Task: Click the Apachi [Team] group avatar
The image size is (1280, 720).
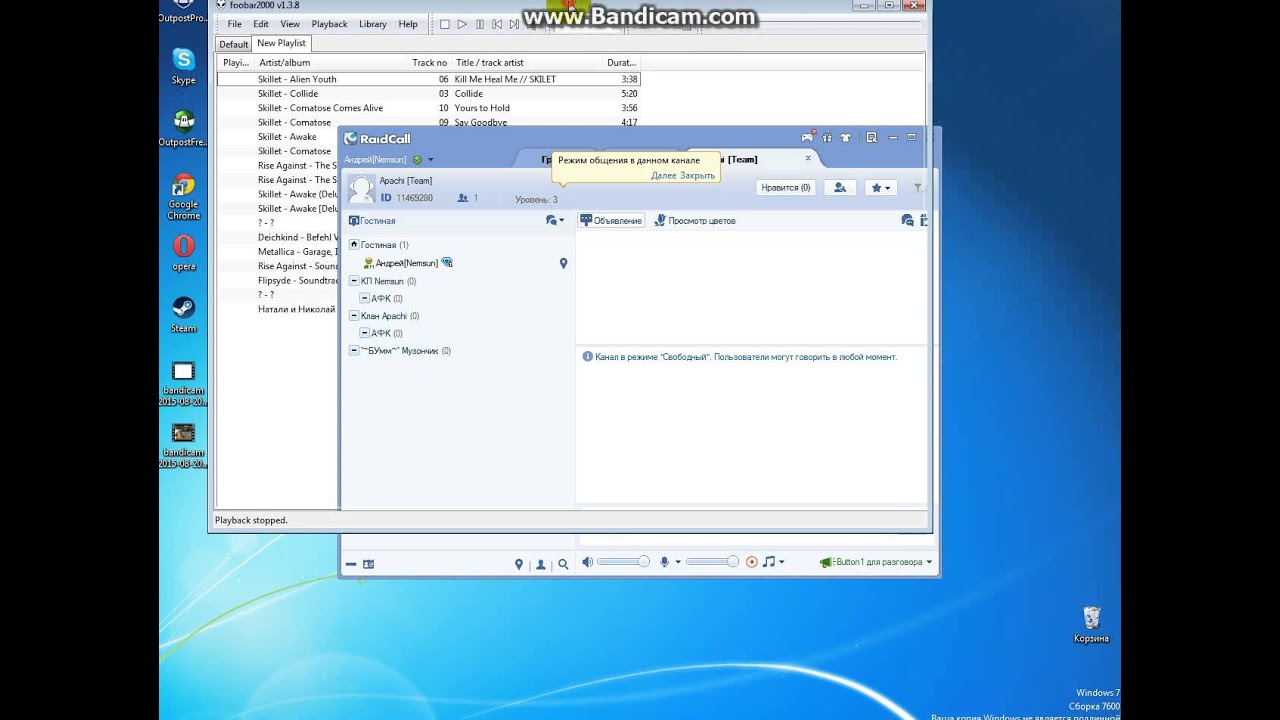Action: [361, 188]
